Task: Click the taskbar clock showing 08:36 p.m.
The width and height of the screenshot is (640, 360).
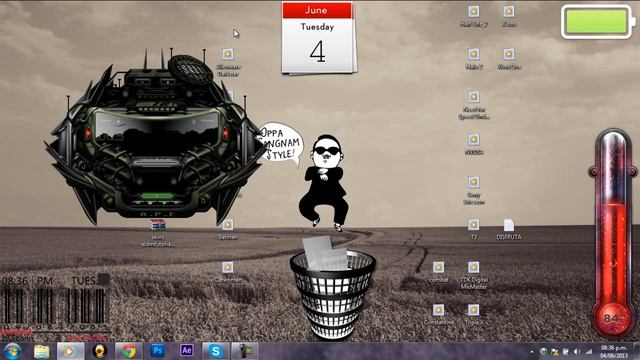Action: (x=614, y=351)
